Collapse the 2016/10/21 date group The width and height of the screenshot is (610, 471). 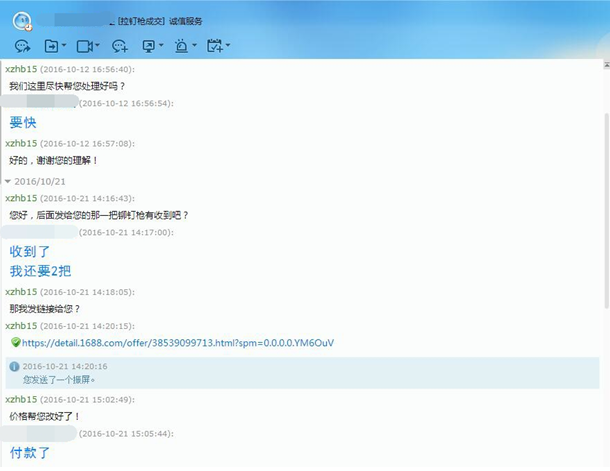point(8,182)
